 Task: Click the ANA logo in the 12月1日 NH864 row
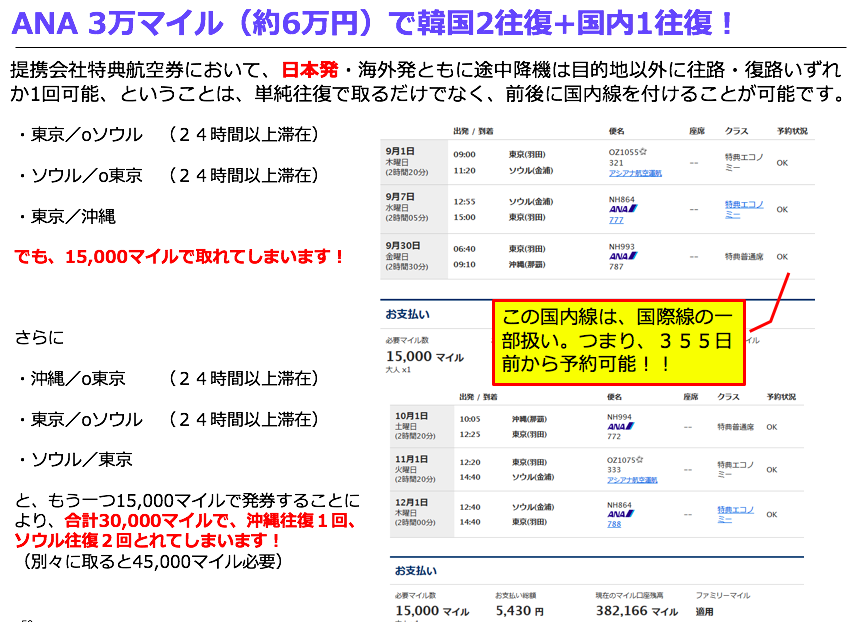[x=621, y=514]
